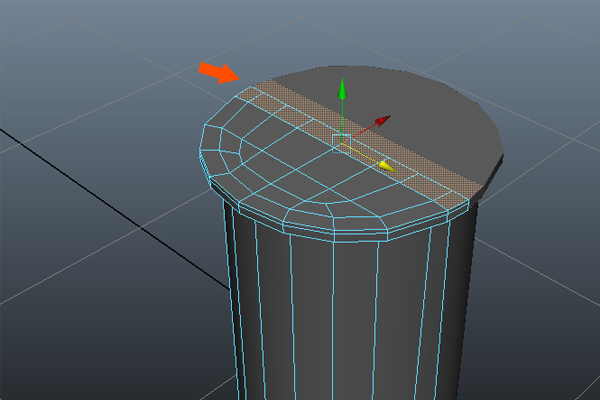Screen dimensions: 600x400
Task: Click empty viewport background at top left
Action: point(60,40)
